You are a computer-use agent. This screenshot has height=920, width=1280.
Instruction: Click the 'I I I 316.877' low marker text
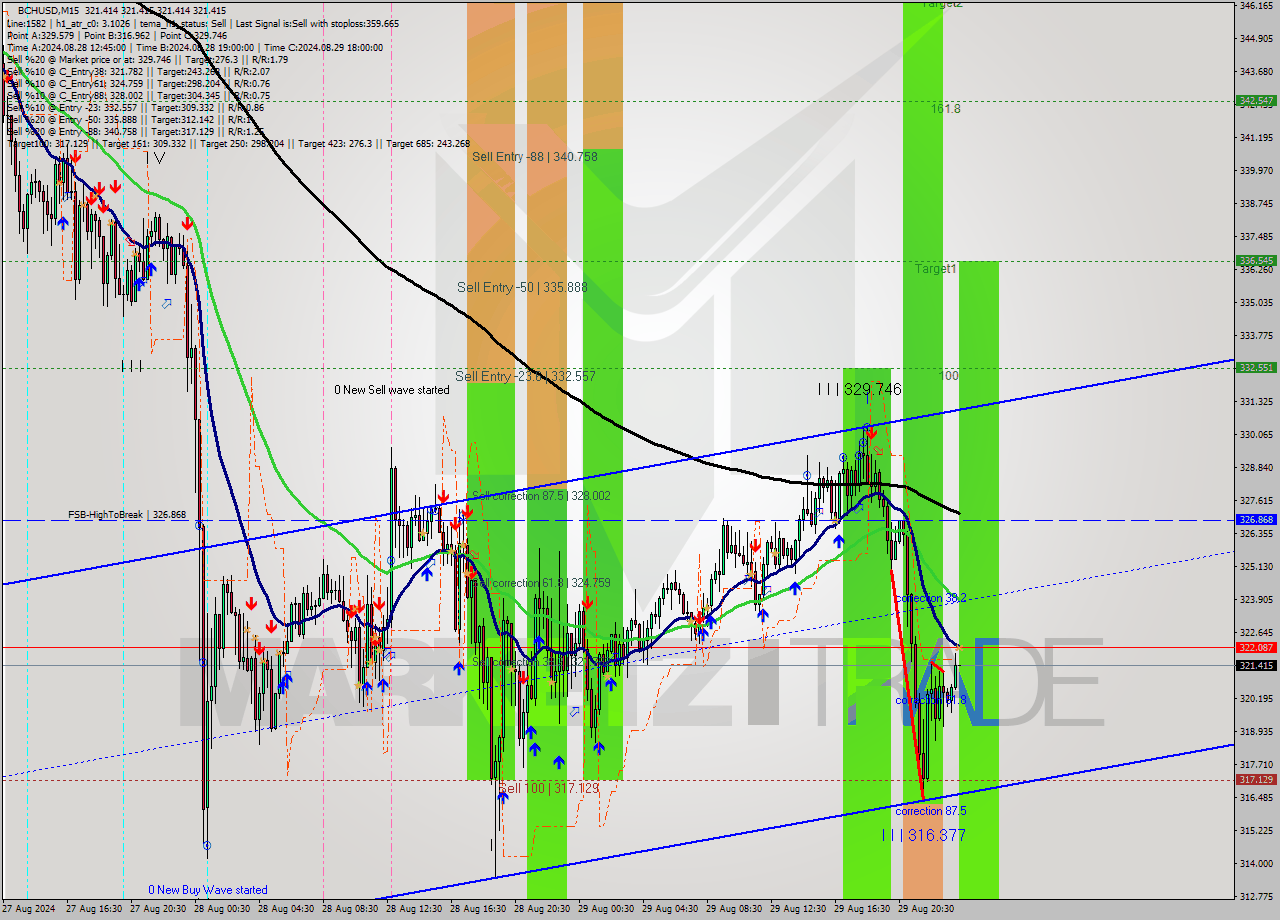924,835
